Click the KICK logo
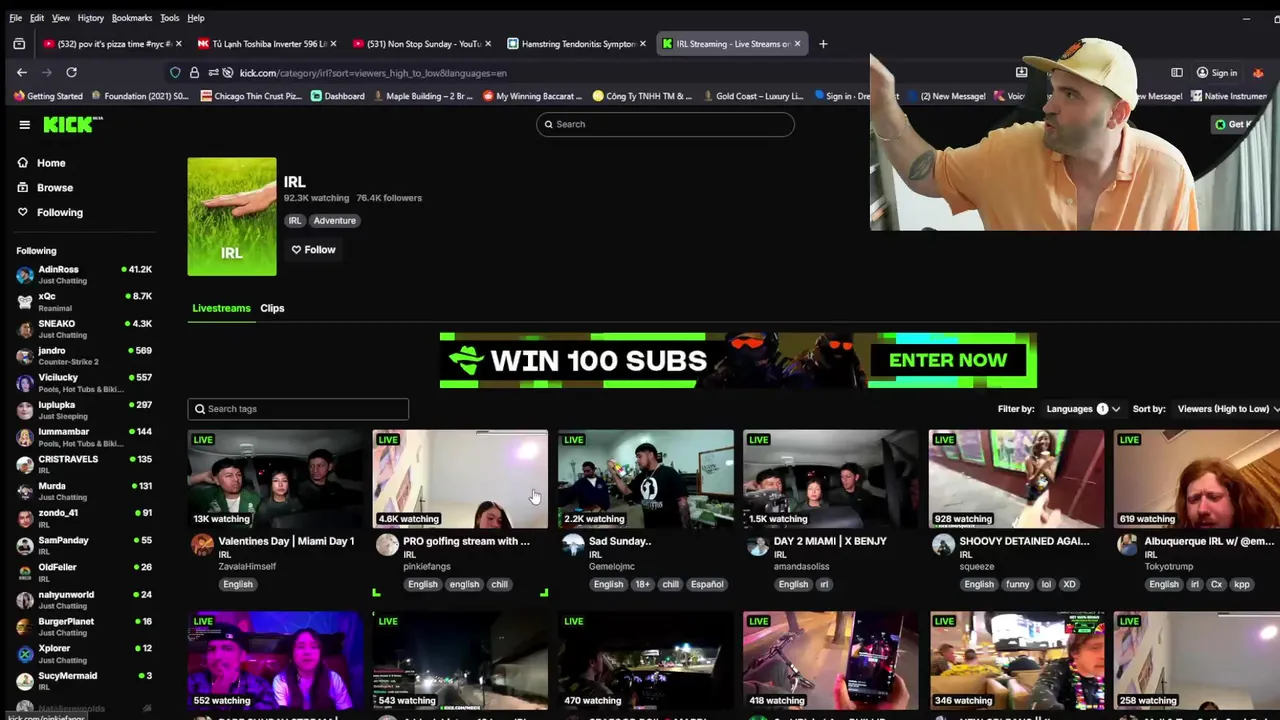Screen dimensions: 1280x720 [x=73, y=124]
